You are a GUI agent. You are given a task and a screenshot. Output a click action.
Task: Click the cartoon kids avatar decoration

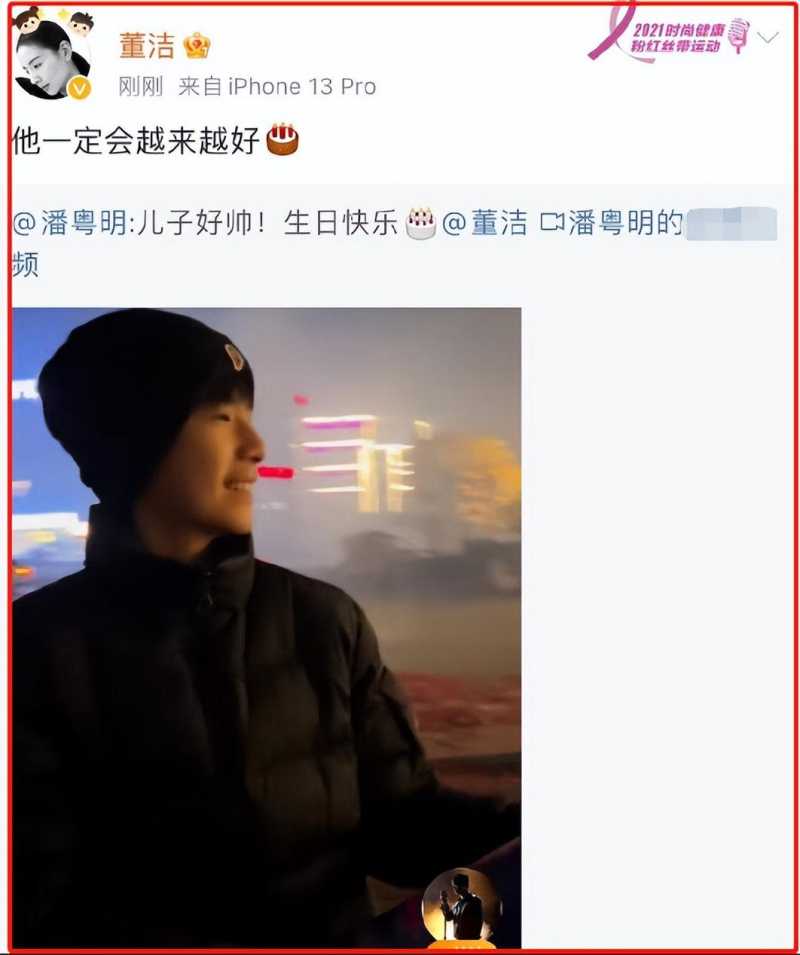54,20
